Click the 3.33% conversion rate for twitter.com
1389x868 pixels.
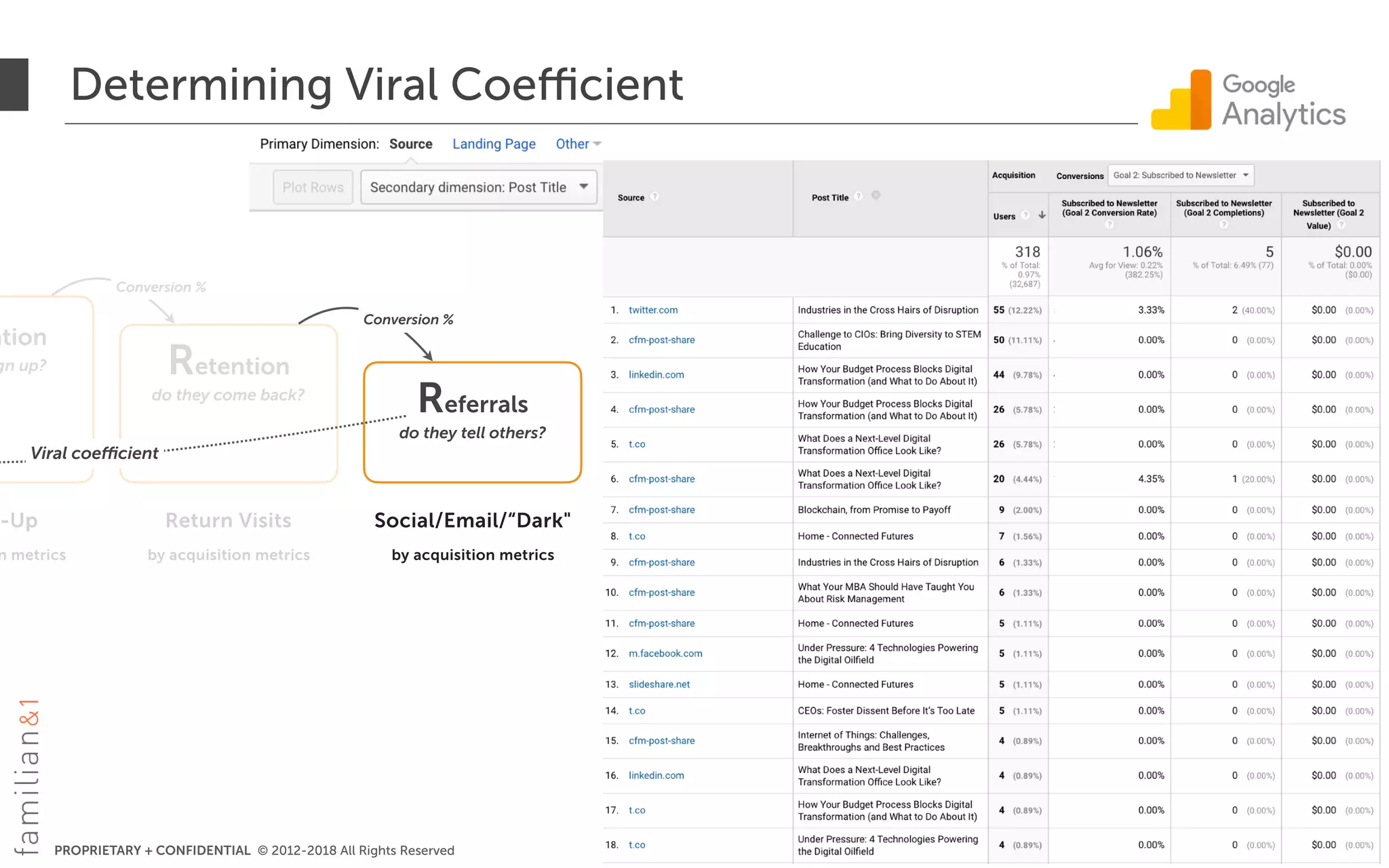pos(1151,310)
